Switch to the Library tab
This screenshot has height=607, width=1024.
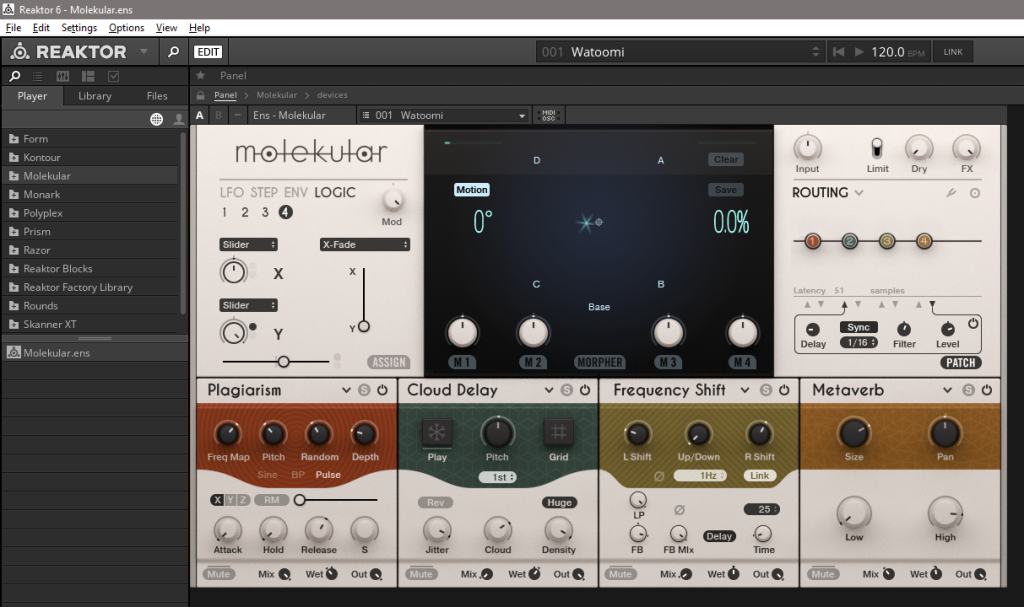point(95,96)
